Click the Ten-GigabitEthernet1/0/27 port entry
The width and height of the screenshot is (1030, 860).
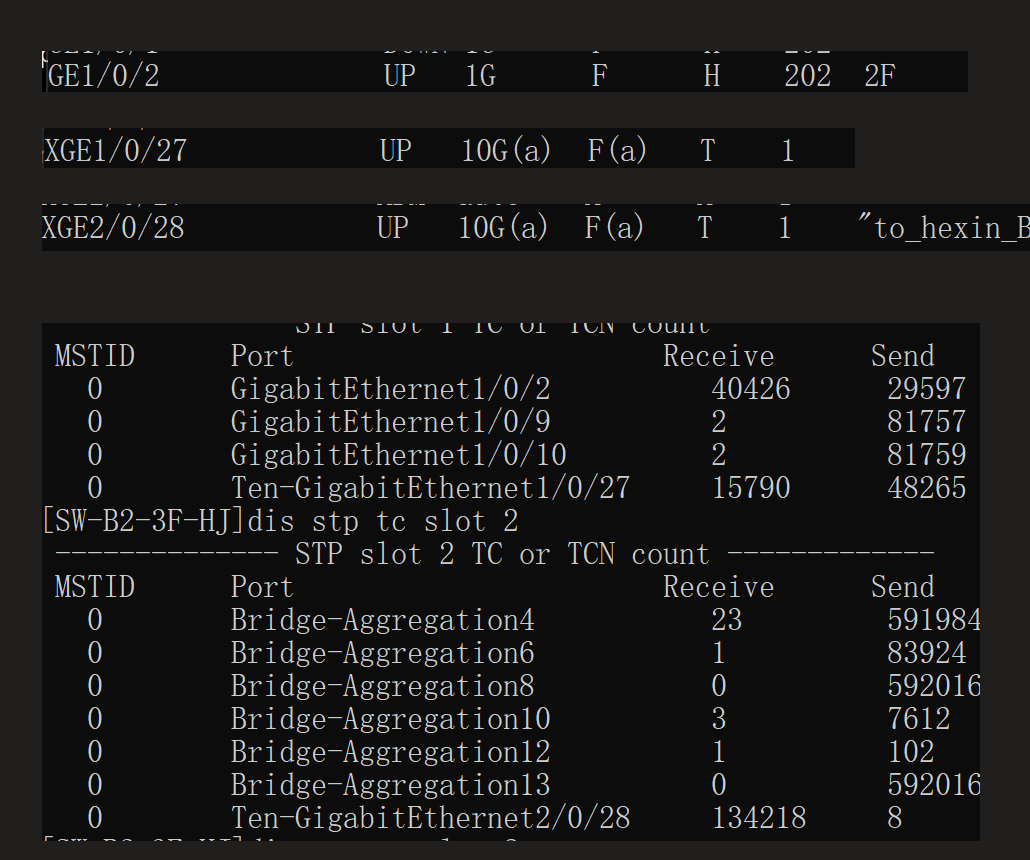click(430, 488)
